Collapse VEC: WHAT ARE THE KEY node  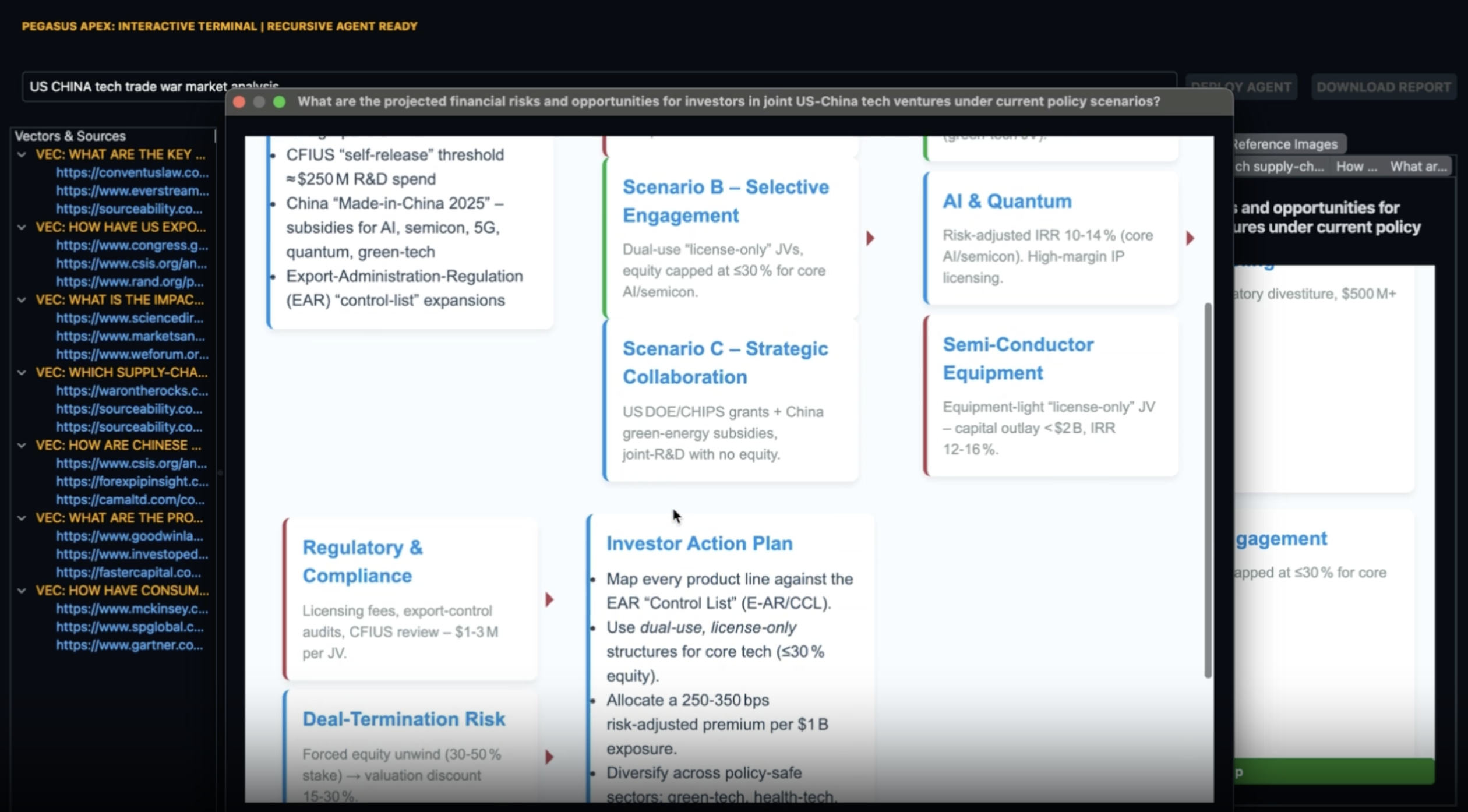pyautogui.click(x=22, y=154)
